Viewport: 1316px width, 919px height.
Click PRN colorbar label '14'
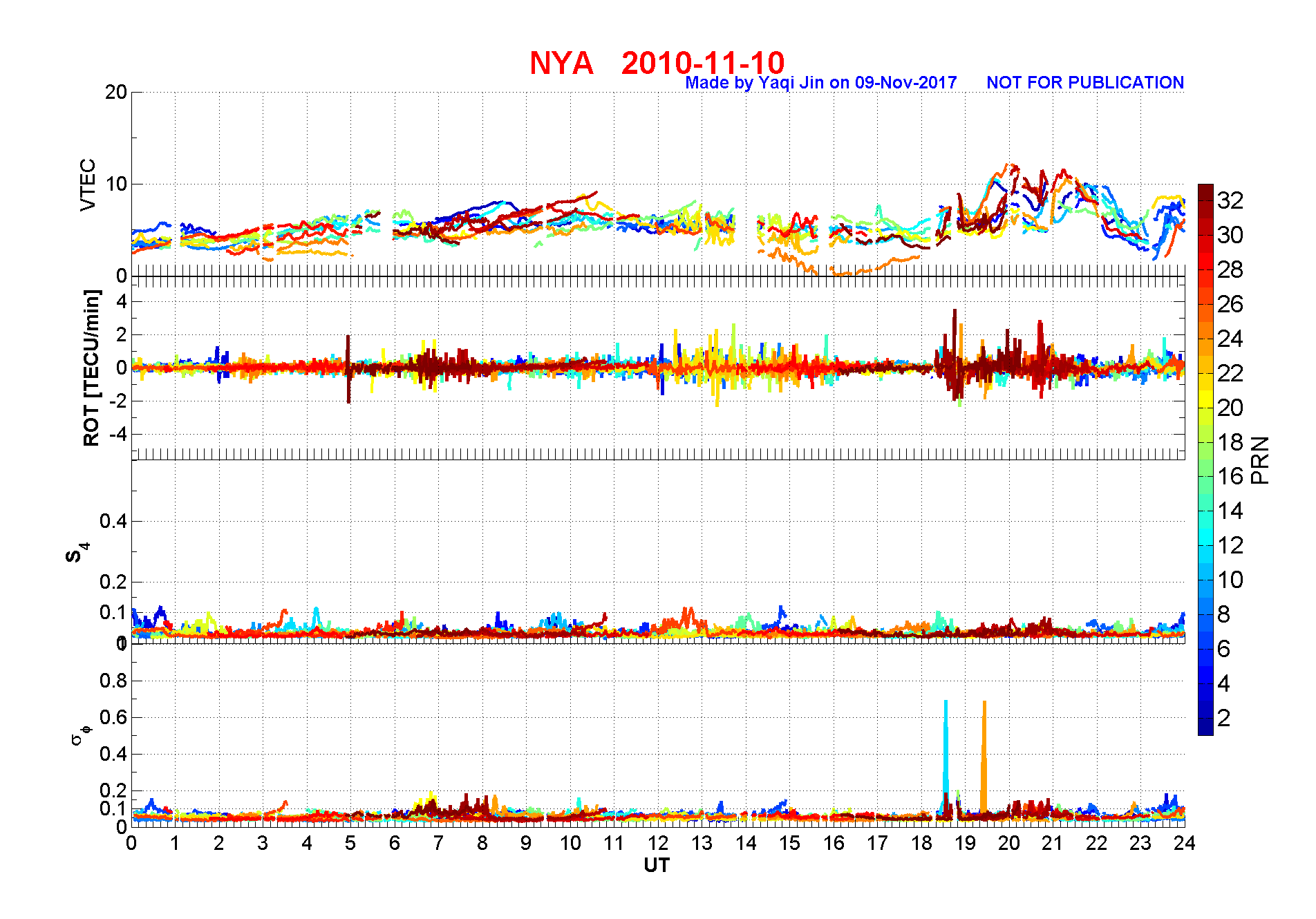click(1230, 511)
